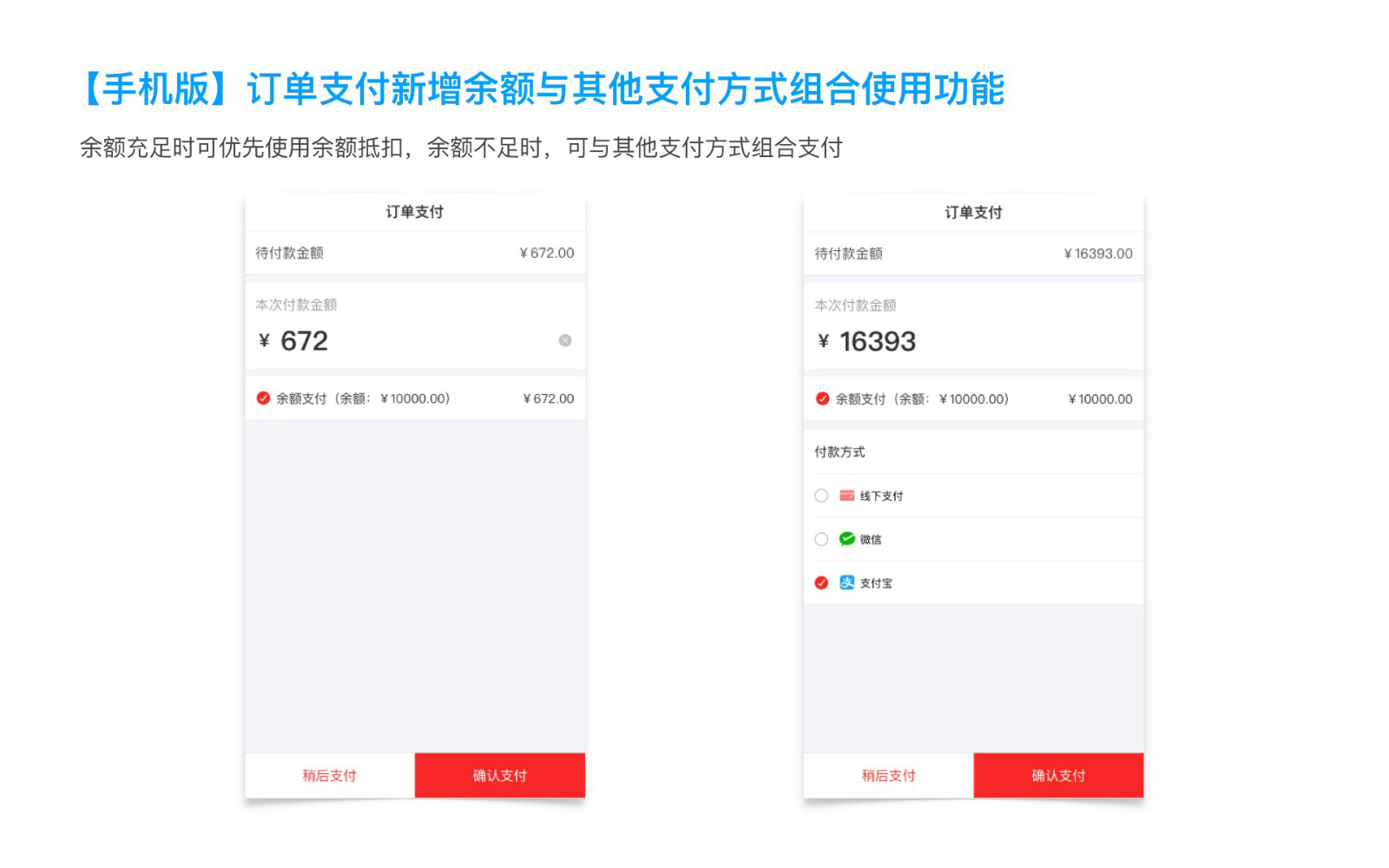1389x868 pixels.
Task: Click the ¥ symbol beside 16393
Action: click(x=823, y=342)
